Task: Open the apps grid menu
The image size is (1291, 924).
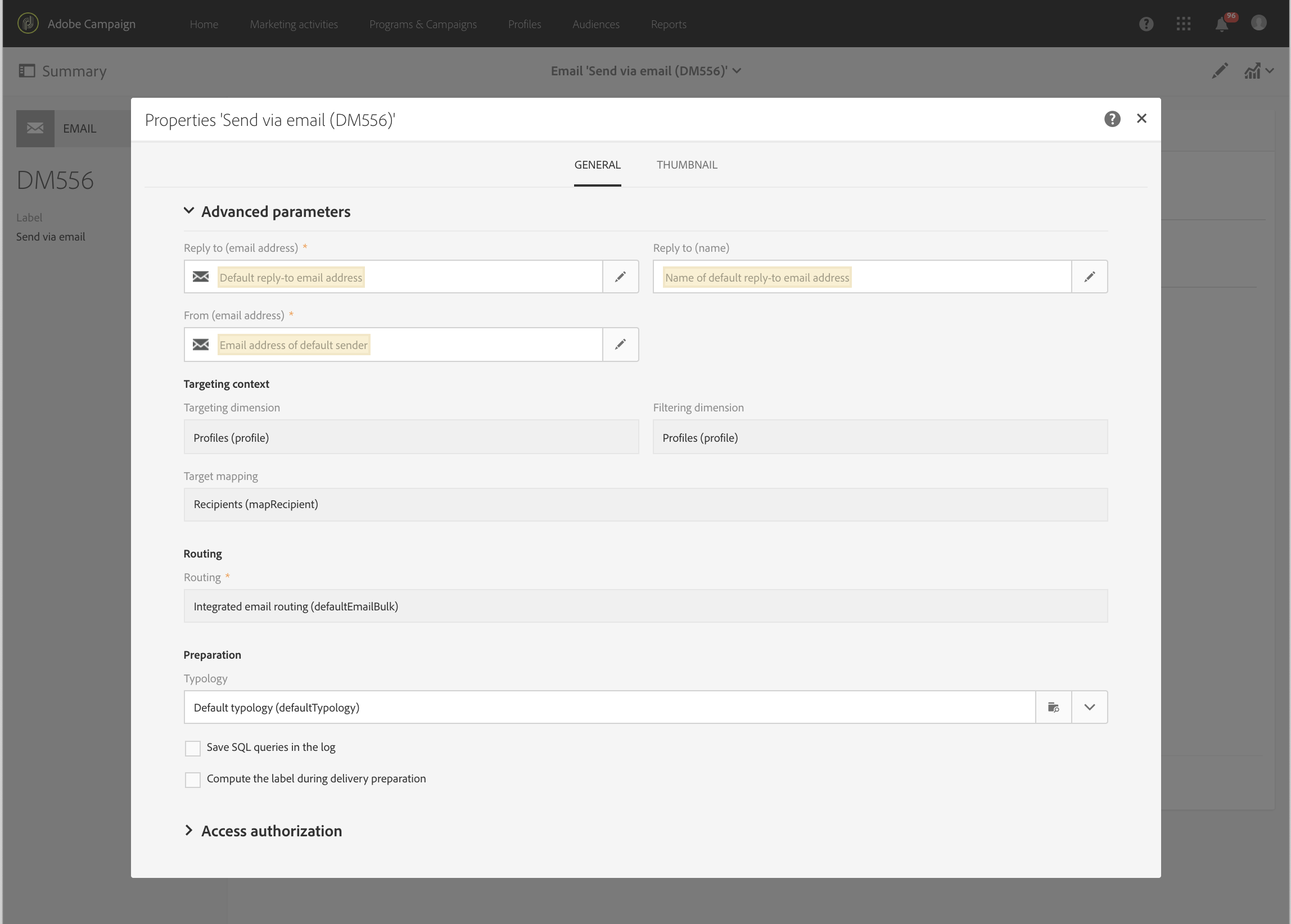Action: [1184, 24]
